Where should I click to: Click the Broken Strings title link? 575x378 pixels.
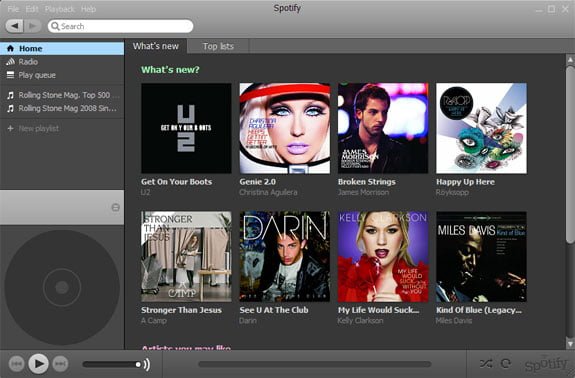[367, 182]
